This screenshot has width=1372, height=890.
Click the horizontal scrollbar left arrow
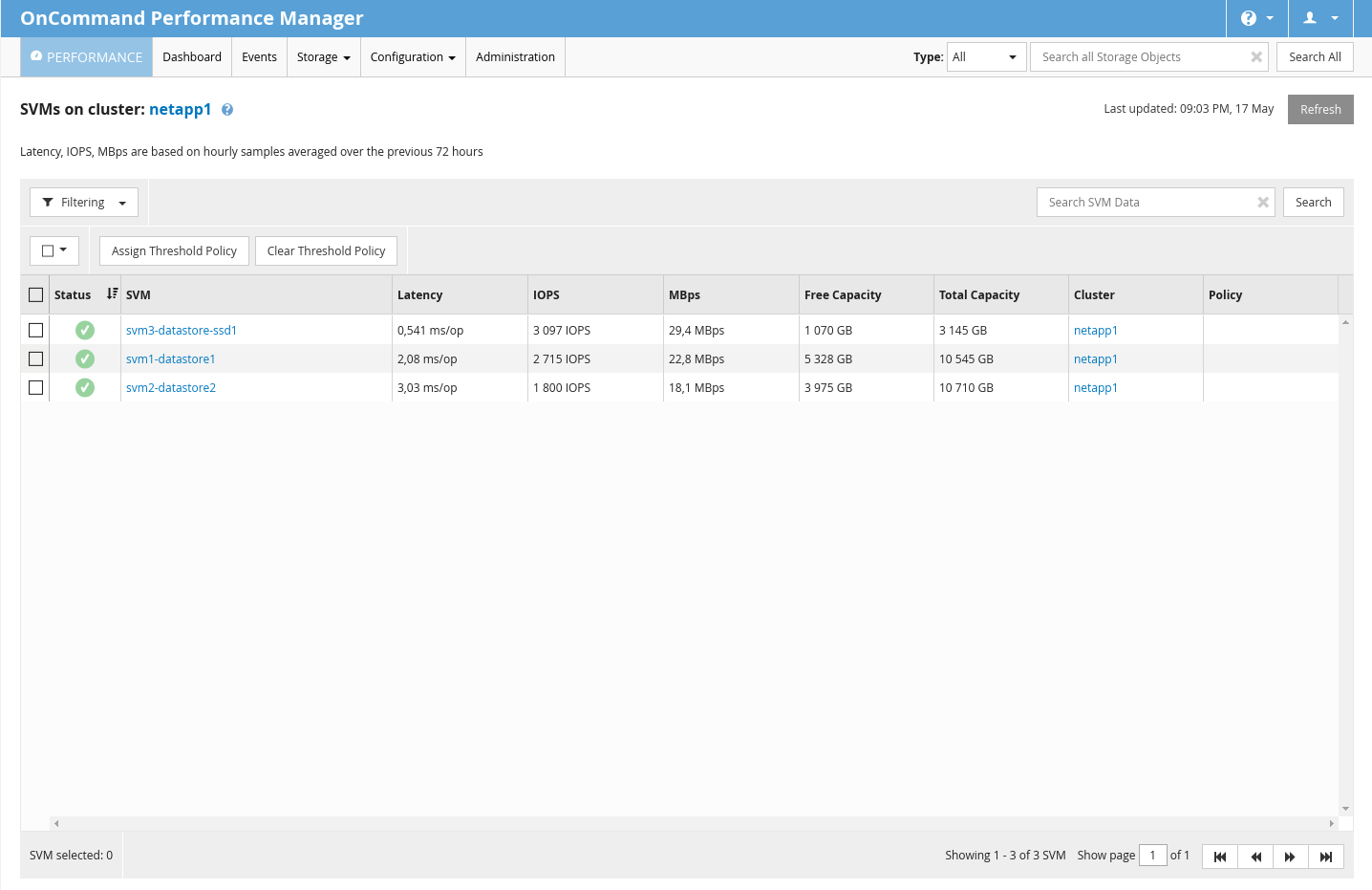[x=56, y=823]
